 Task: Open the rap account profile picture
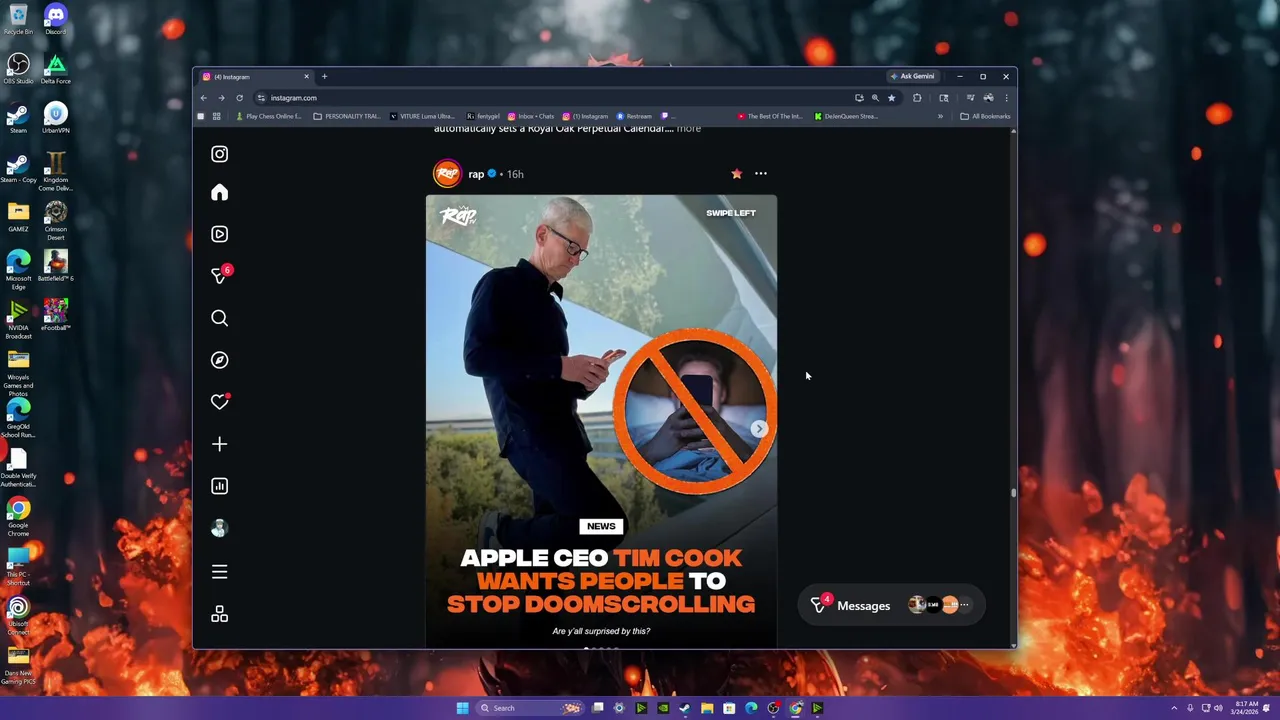click(x=447, y=174)
